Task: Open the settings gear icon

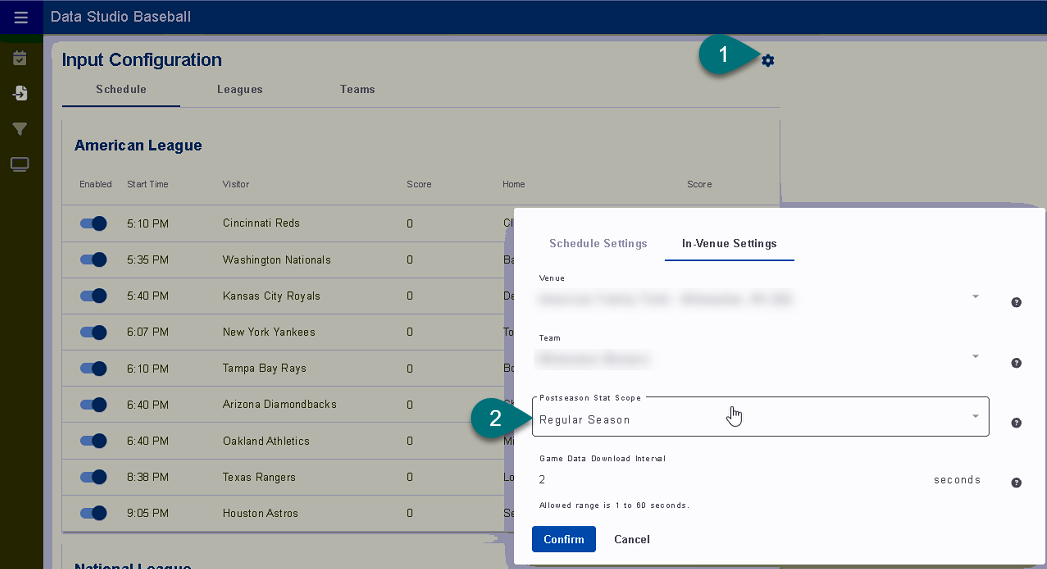Action: 768,61
